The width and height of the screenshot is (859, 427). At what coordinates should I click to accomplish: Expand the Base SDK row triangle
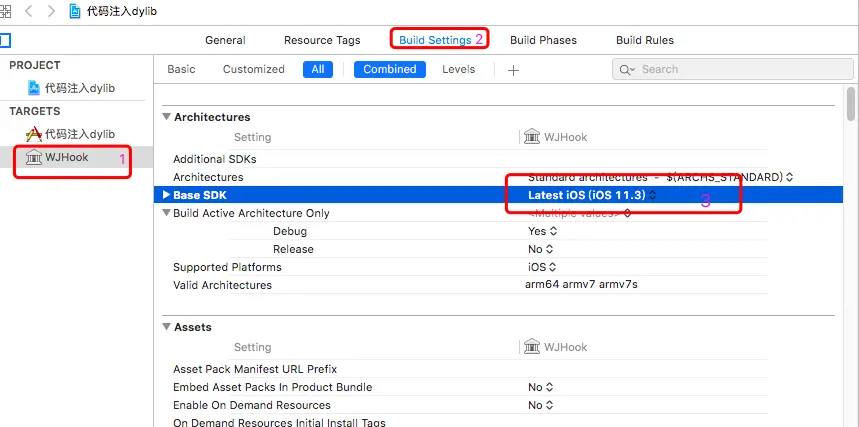pos(167,195)
